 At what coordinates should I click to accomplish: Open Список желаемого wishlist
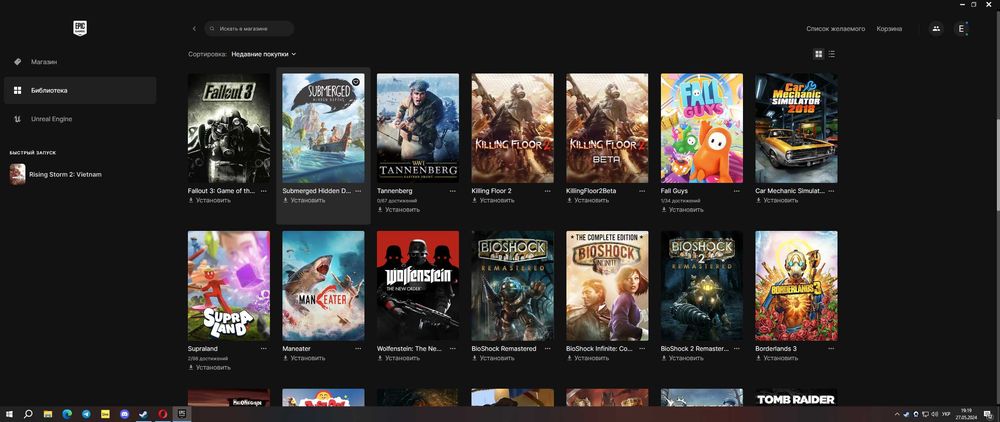click(835, 29)
